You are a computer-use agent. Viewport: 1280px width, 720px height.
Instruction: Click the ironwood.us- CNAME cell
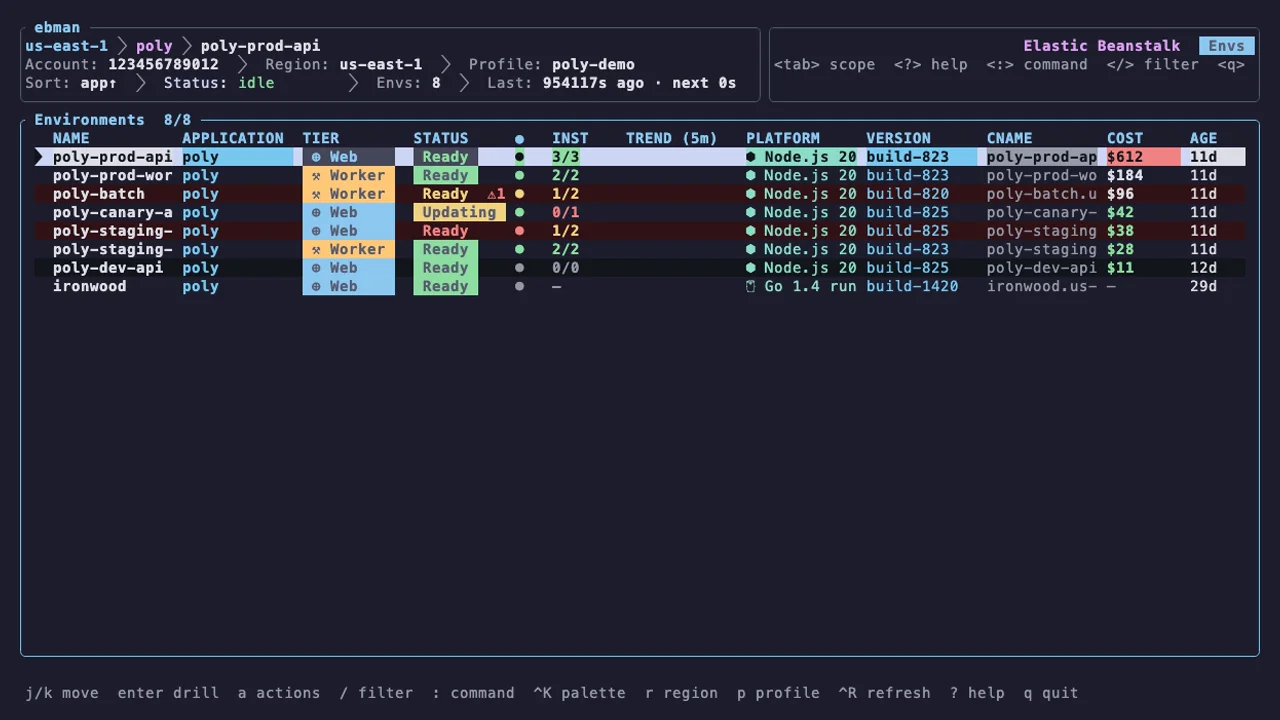tap(1042, 286)
